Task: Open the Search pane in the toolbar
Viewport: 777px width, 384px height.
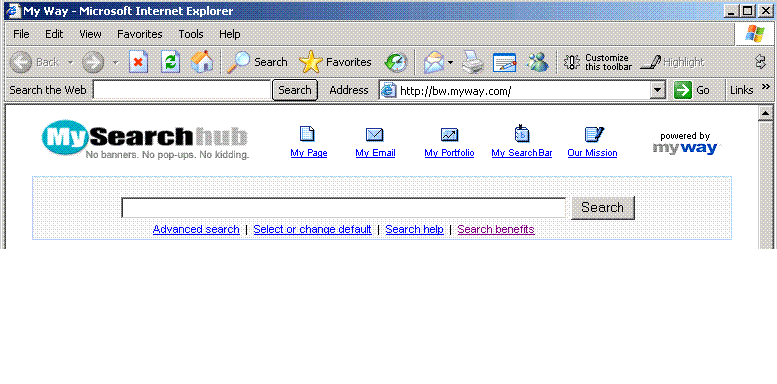Action: (x=257, y=62)
